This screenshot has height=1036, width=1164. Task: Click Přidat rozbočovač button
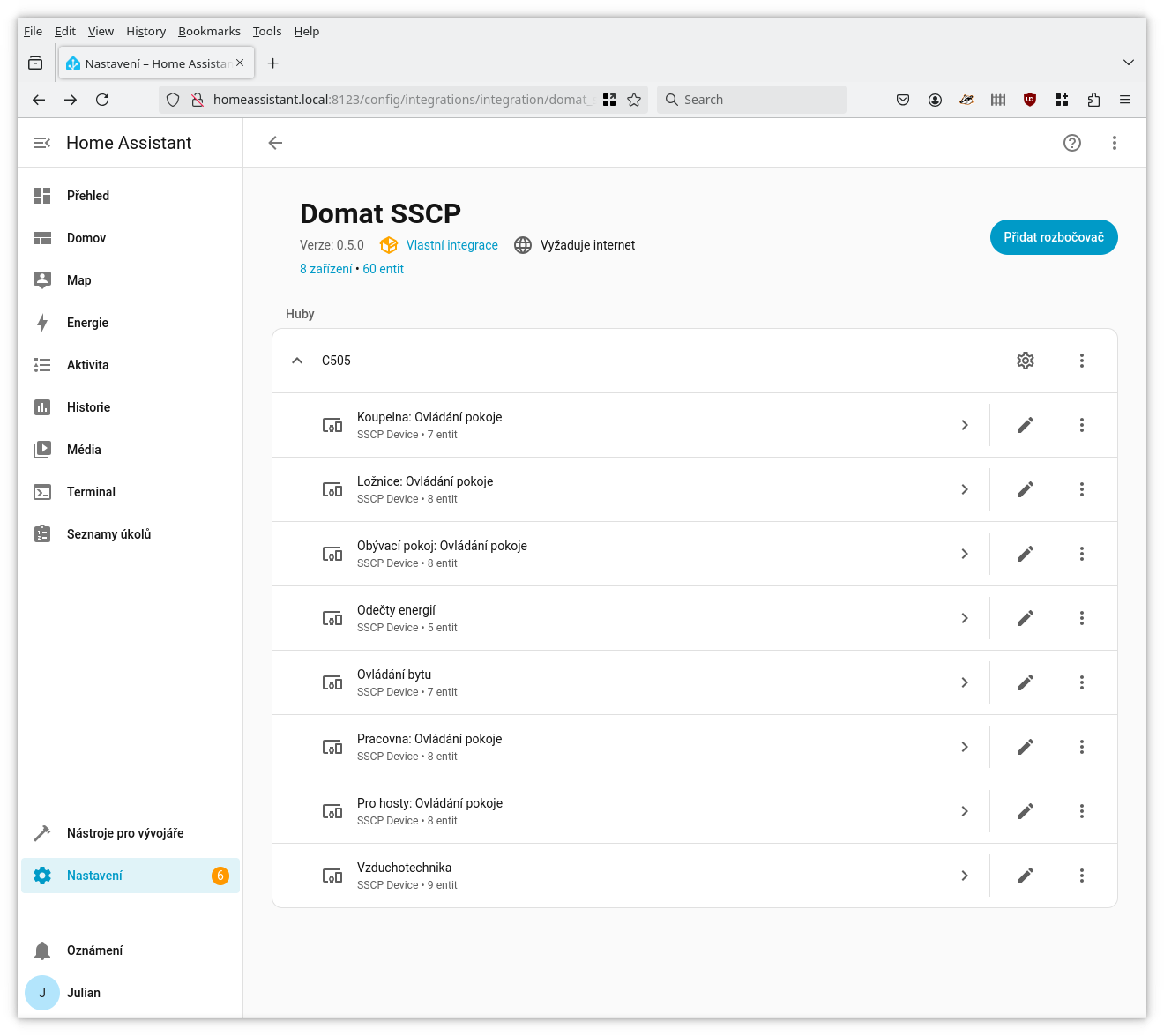1054,237
